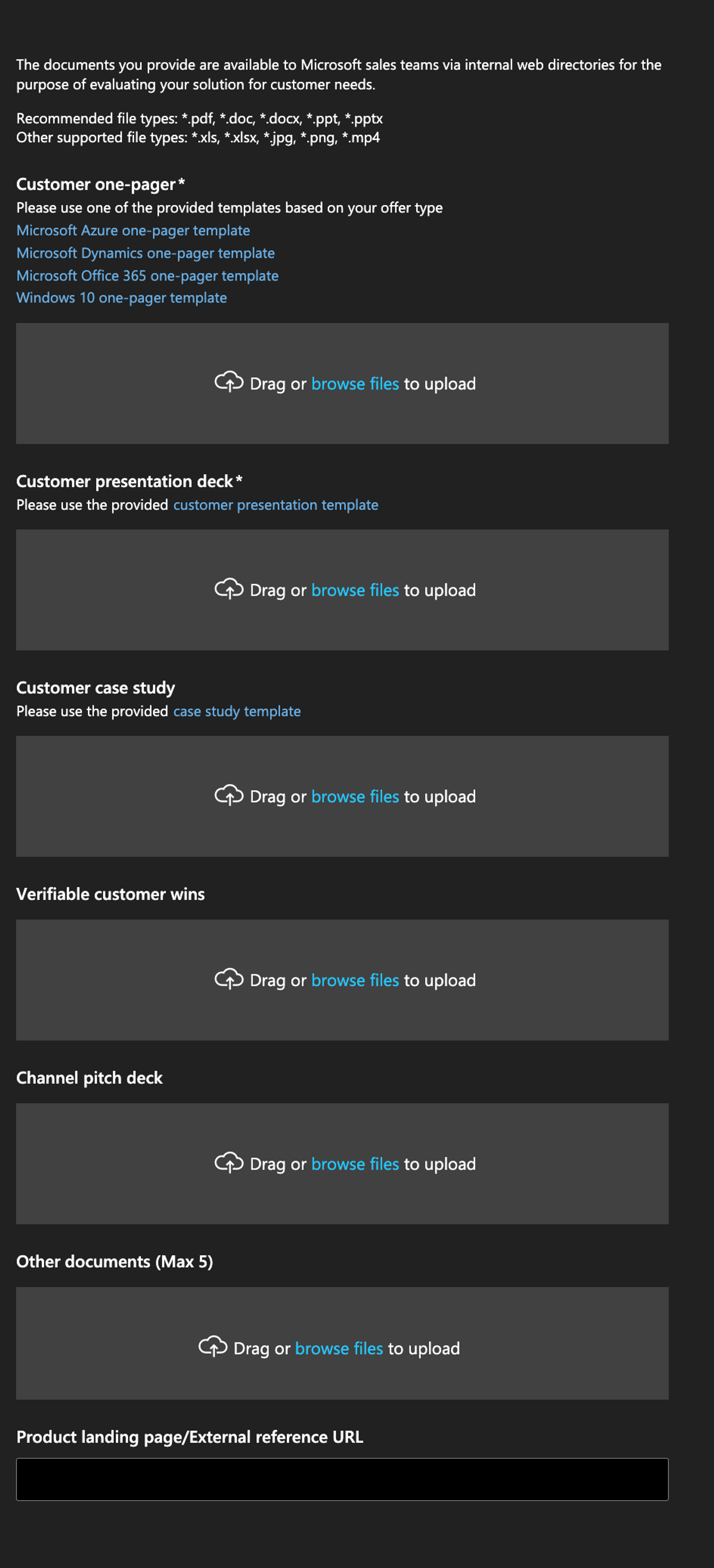Click the cloud upload icon under Customer one-pager
Viewport: 714px width, 1568px height.
click(x=229, y=382)
